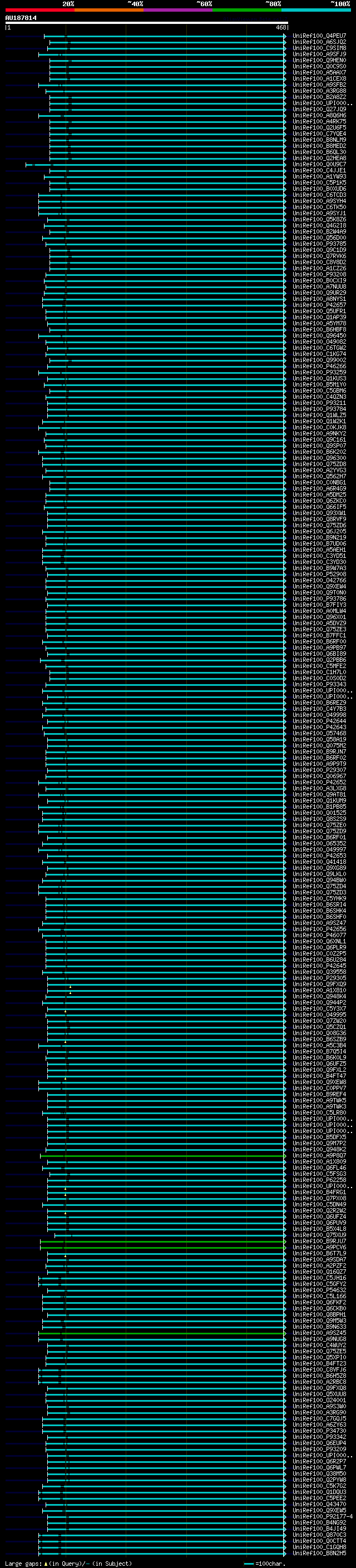
Task: Select hit label UniRef100_B6T7L9
Action: coord(319,1253)
